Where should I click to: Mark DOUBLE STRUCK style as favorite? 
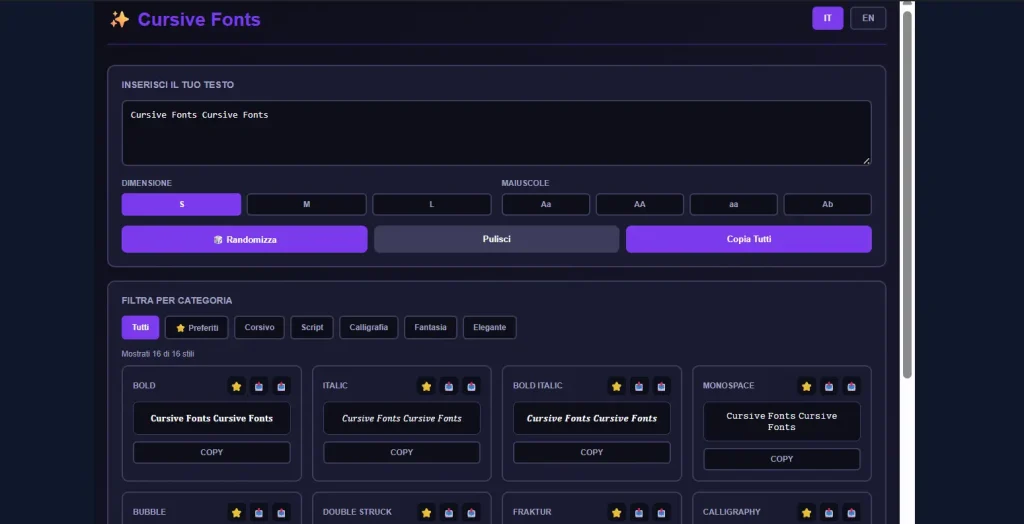(x=426, y=512)
